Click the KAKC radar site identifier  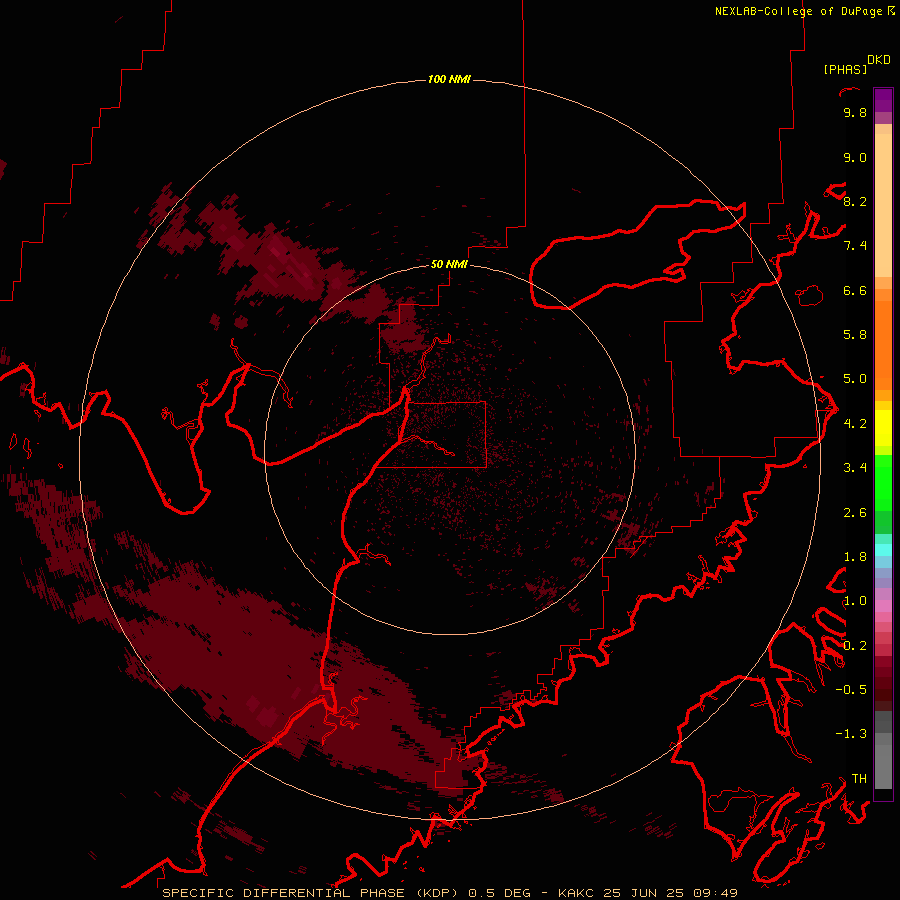[577, 893]
